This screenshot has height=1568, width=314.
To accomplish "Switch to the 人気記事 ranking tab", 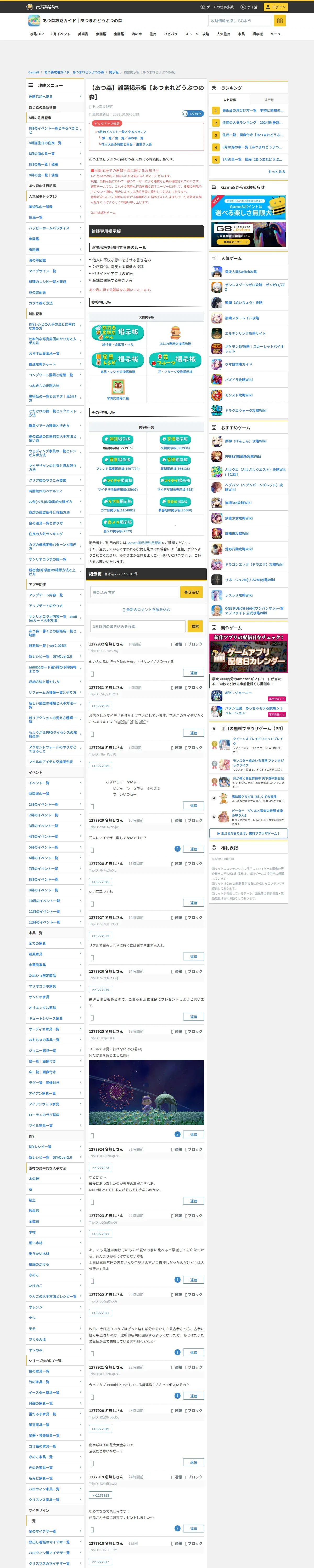I will (x=229, y=100).
